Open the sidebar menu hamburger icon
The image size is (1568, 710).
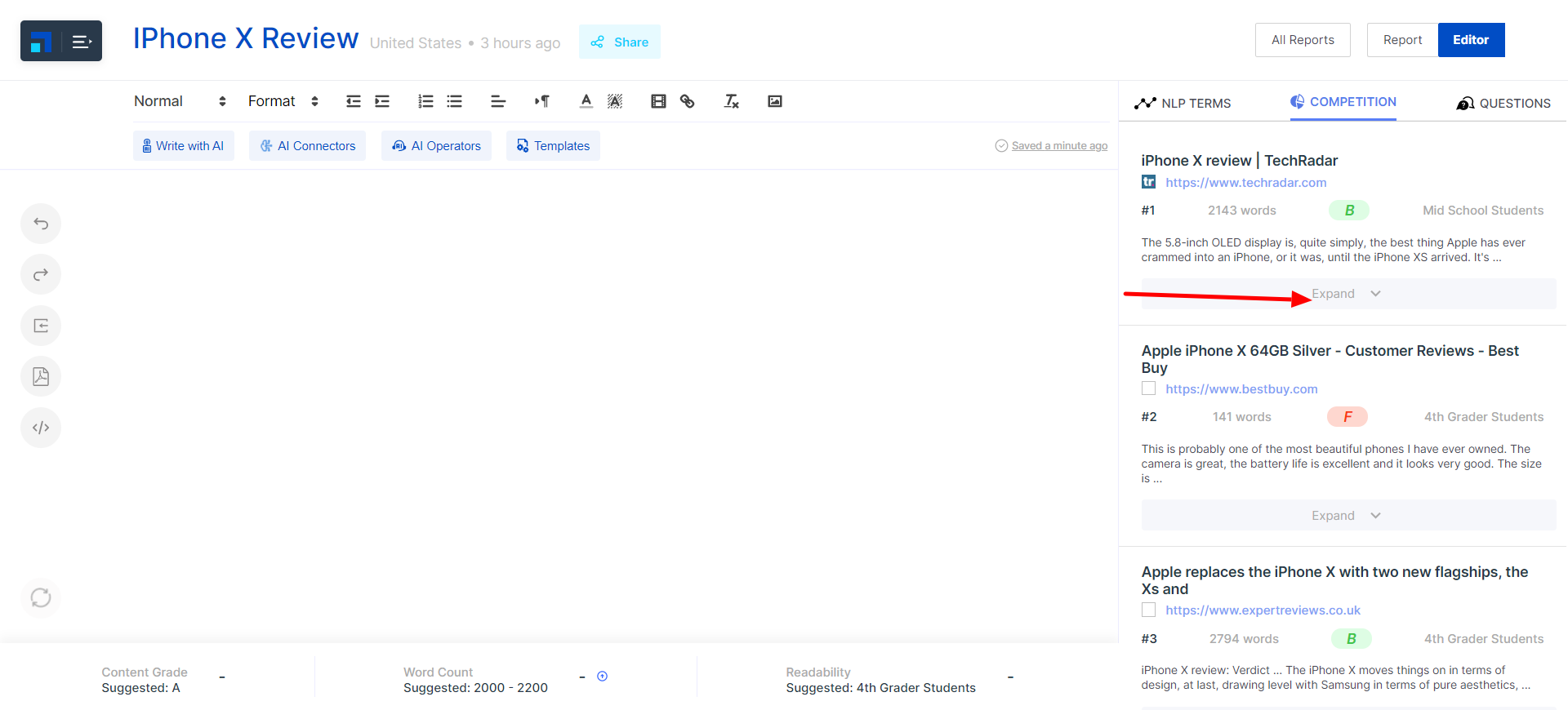(82, 42)
